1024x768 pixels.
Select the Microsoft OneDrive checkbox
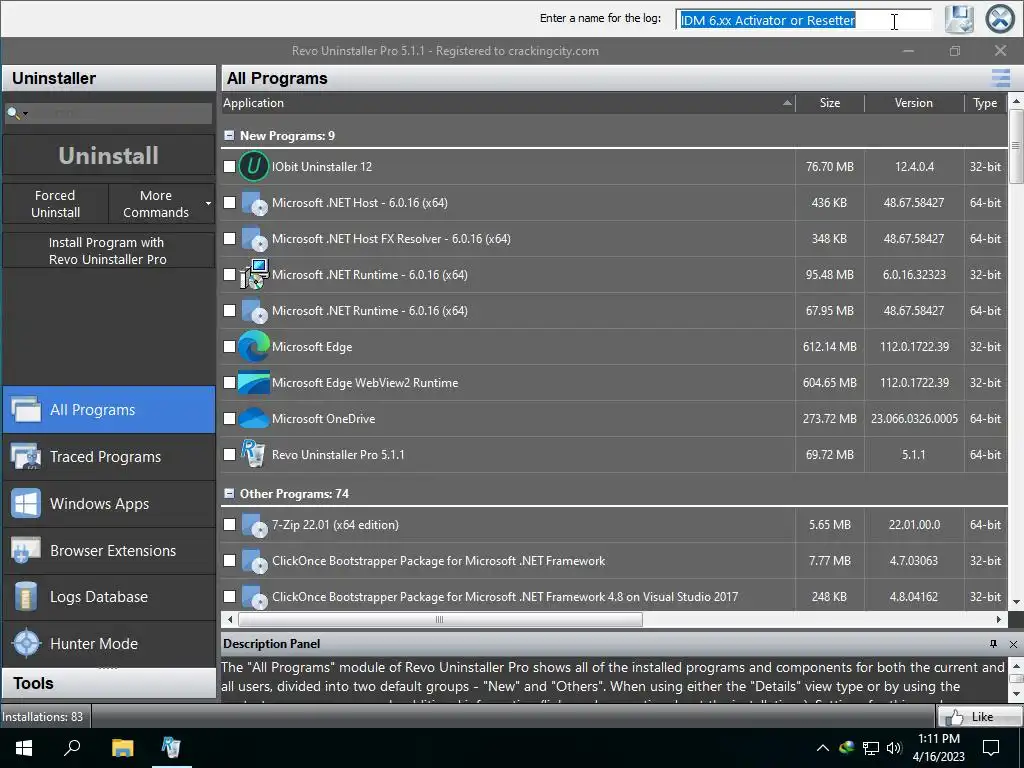click(229, 419)
